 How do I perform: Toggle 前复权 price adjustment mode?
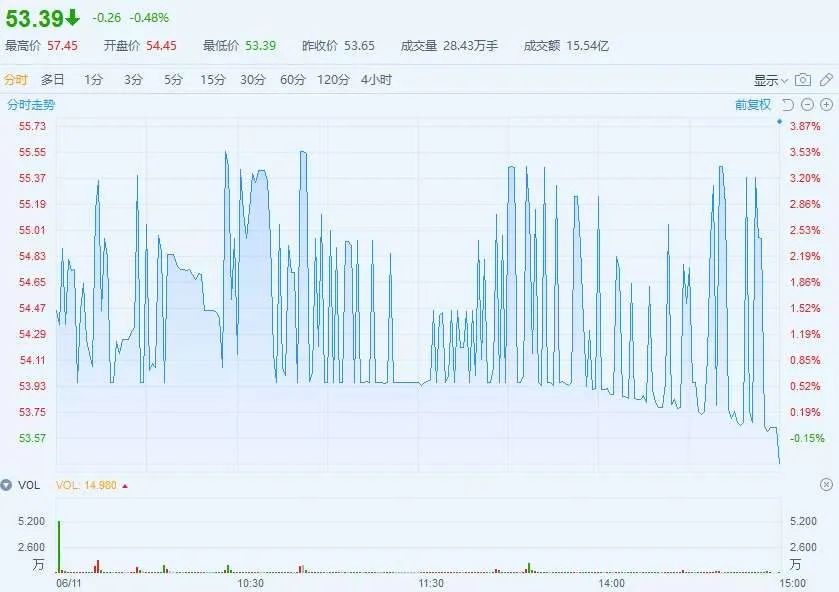click(751, 103)
